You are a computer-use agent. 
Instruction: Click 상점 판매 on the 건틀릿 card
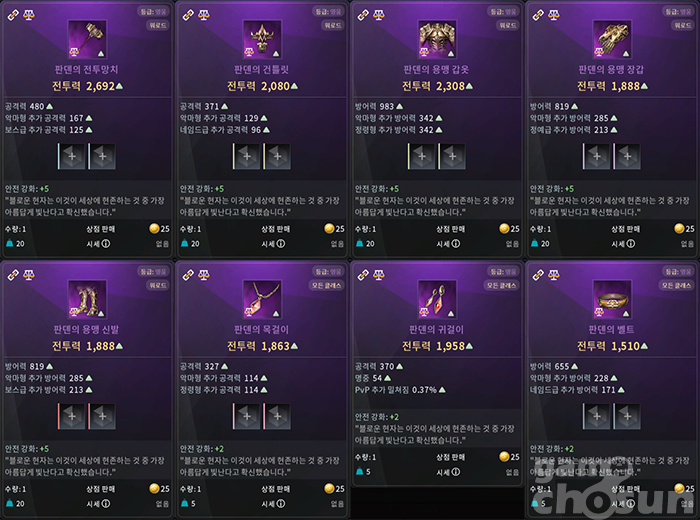[275, 229]
